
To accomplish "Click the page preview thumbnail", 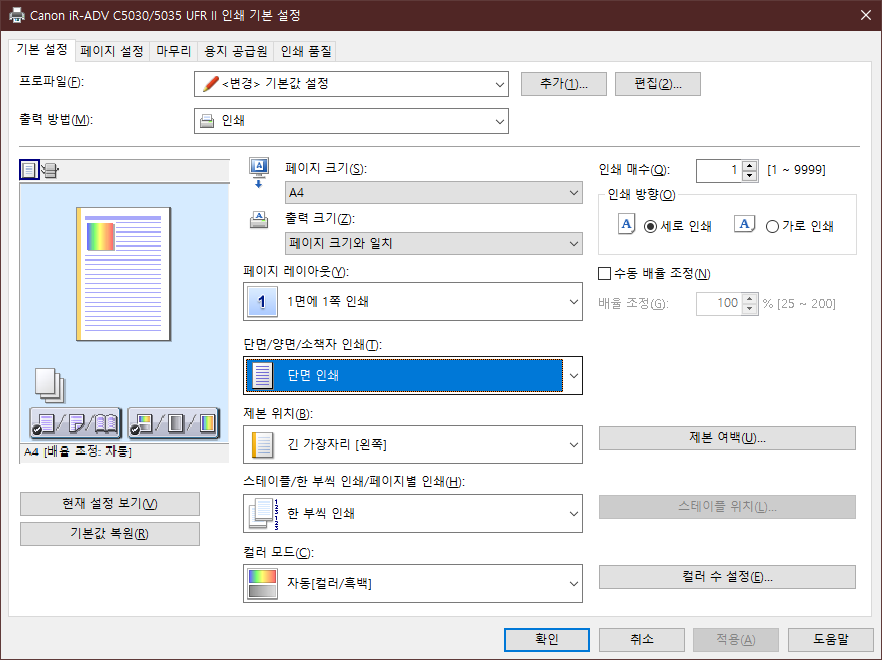I will tap(124, 274).
